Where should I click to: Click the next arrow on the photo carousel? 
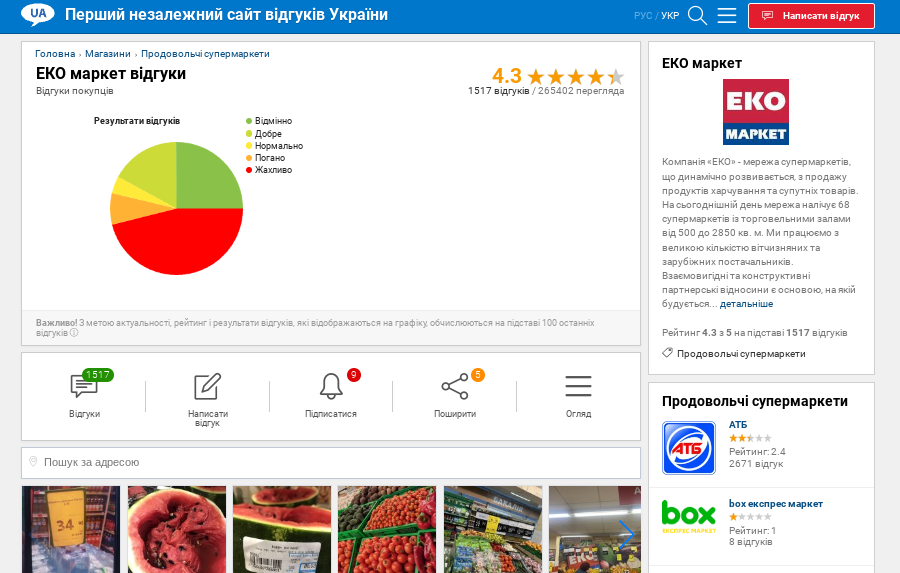coord(626,535)
